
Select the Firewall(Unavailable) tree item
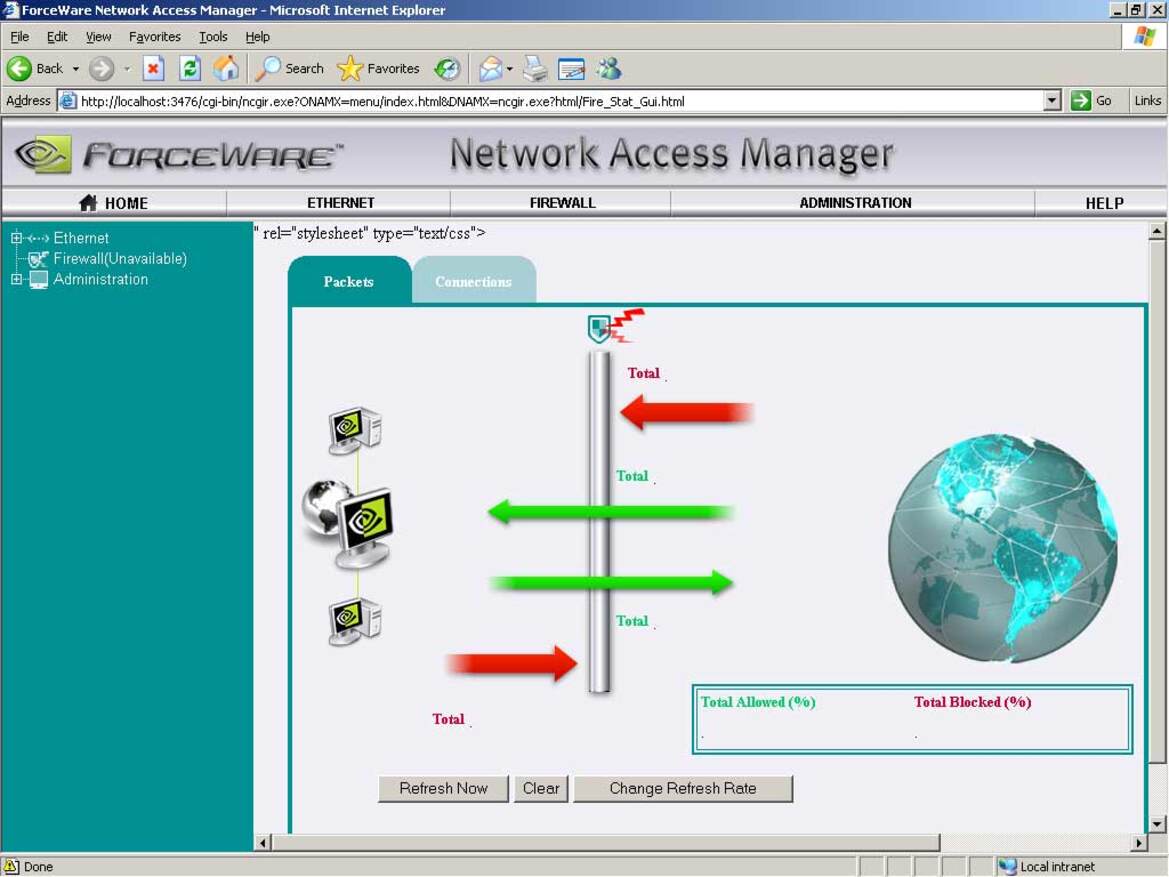click(119, 259)
